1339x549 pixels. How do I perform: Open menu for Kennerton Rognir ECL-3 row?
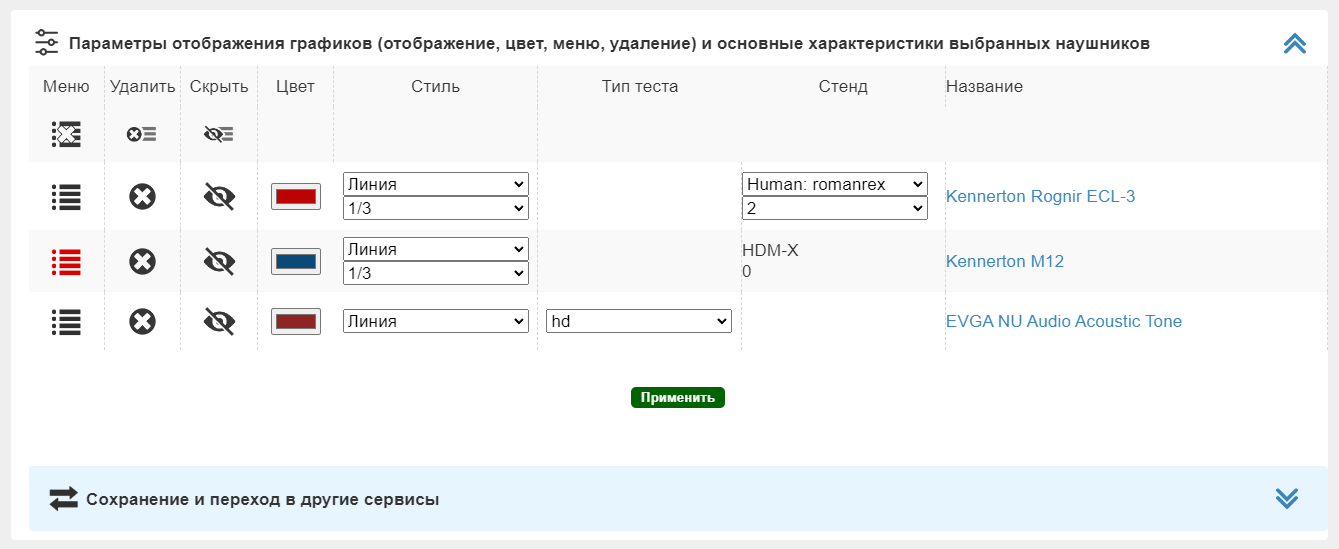(66, 197)
